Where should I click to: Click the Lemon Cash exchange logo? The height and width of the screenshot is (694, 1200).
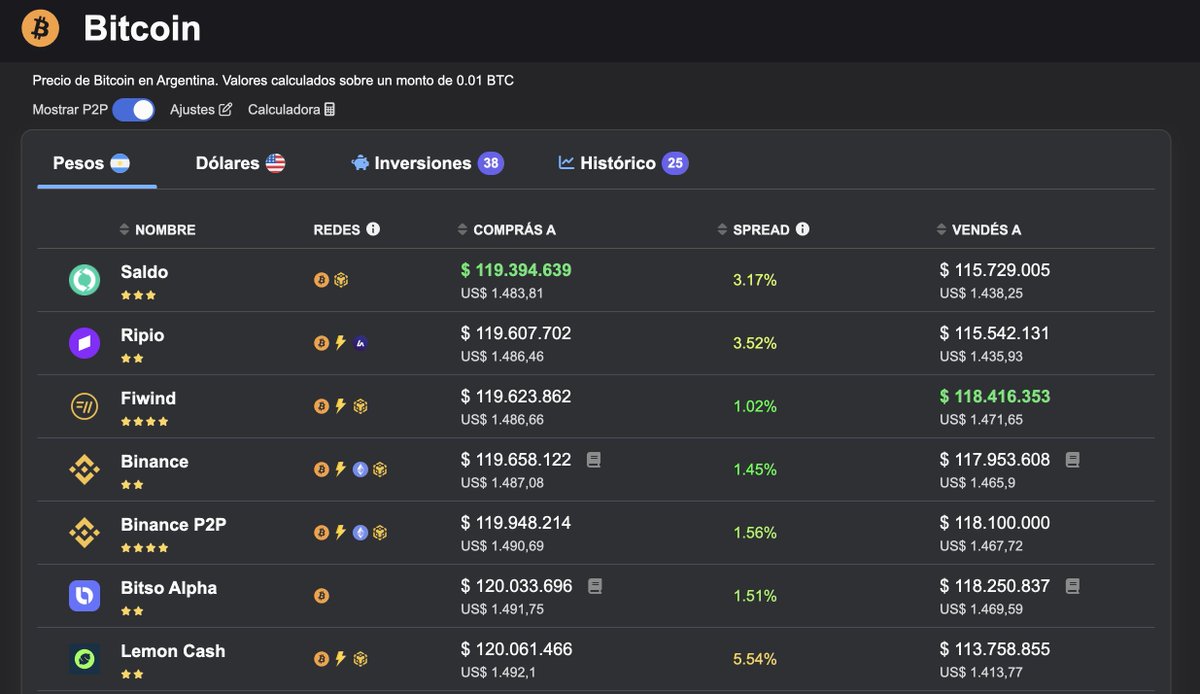pyautogui.click(x=84, y=658)
